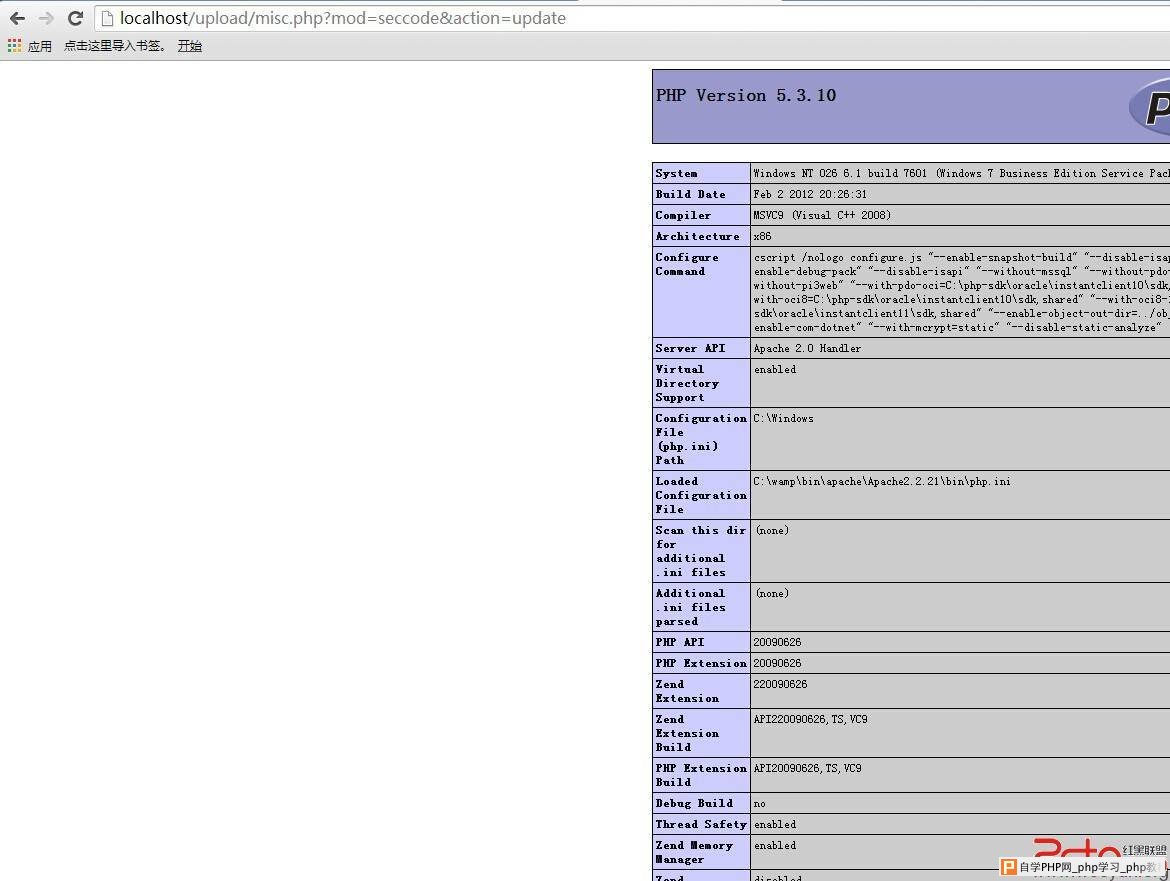
Task: Select the Windows NT 026 6.1 build value
Action: 961,173
